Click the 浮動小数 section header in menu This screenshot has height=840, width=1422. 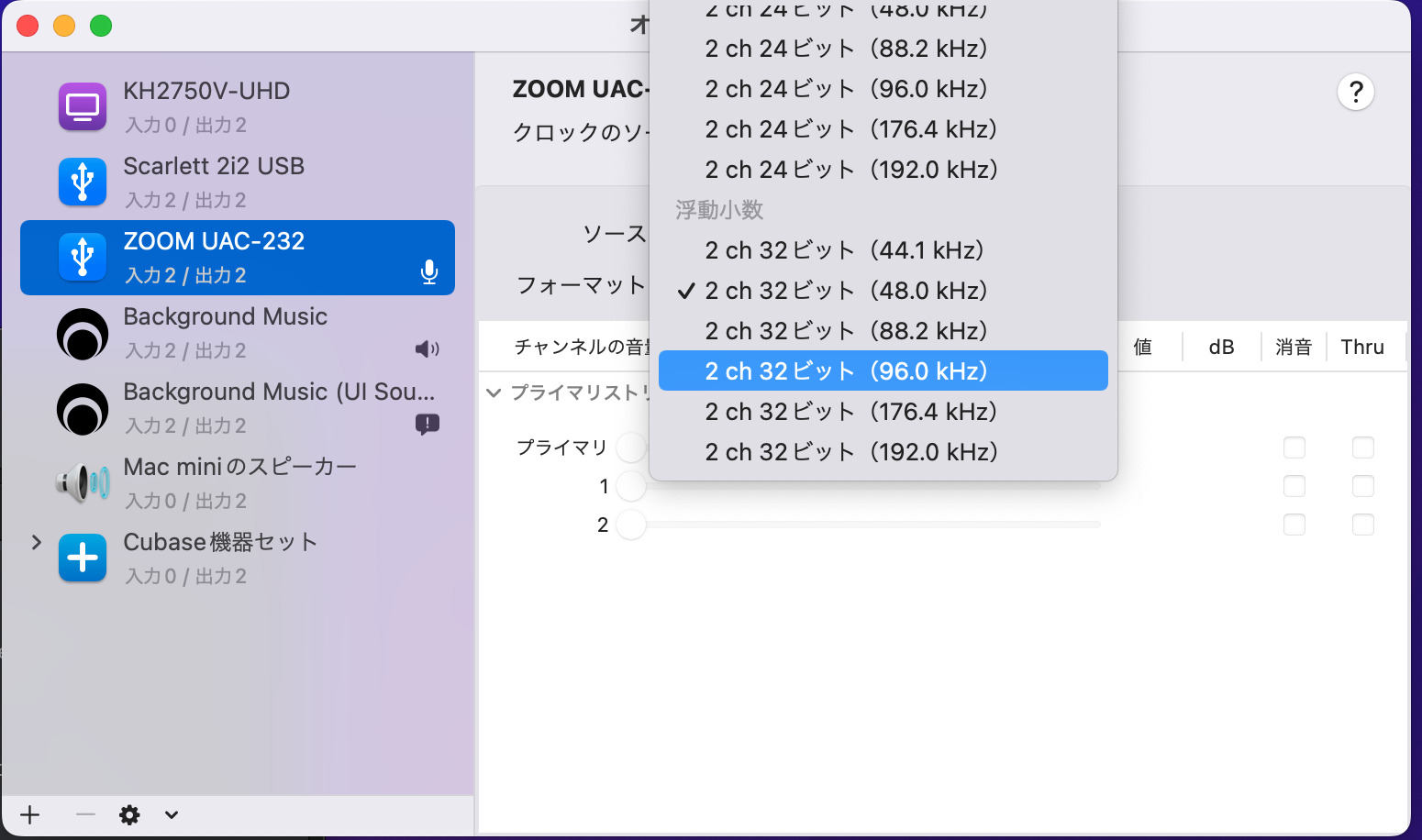[719, 210]
